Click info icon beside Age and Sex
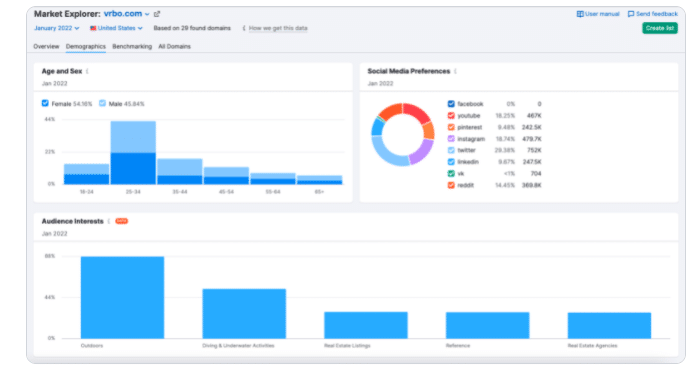Viewport: 699px width, 377px height. [x=87, y=71]
